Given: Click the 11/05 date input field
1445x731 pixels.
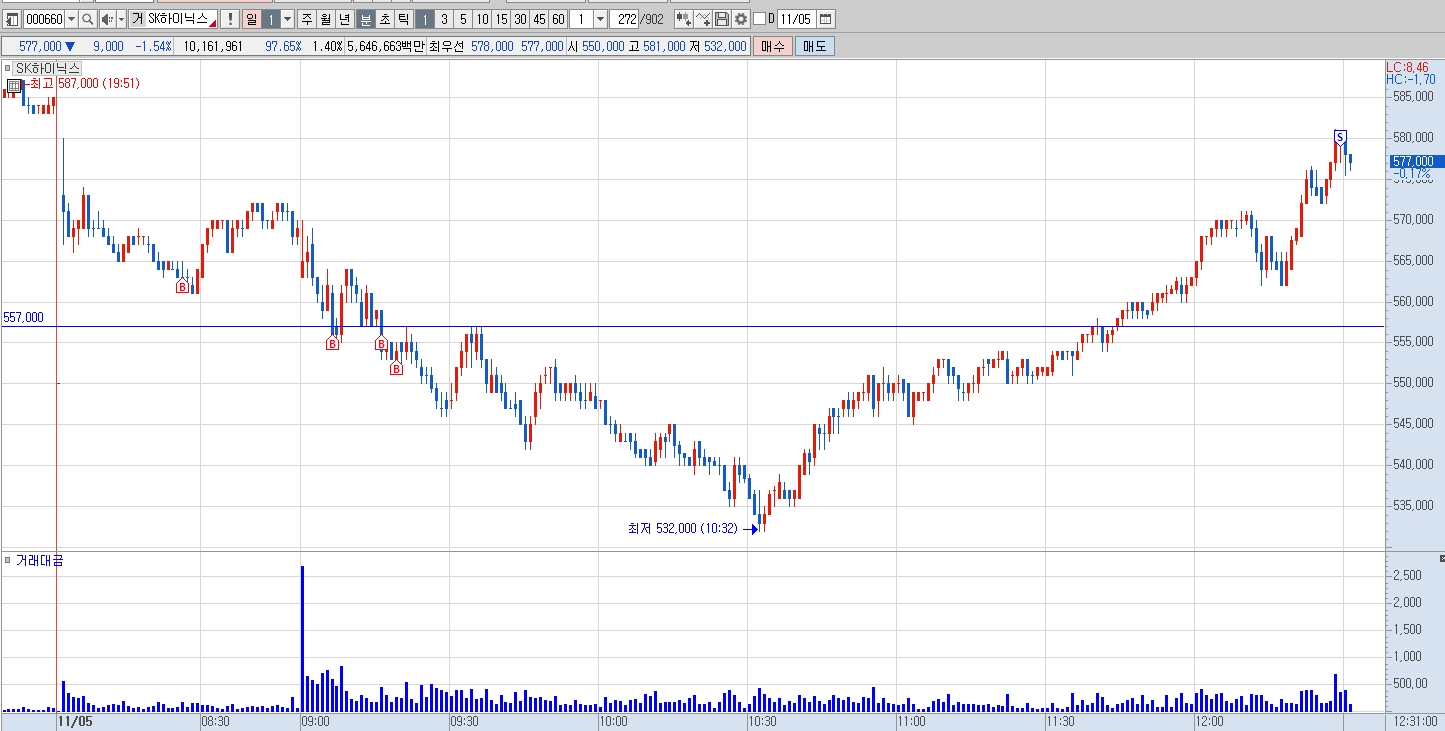Looking at the screenshot, I should (x=796, y=19).
